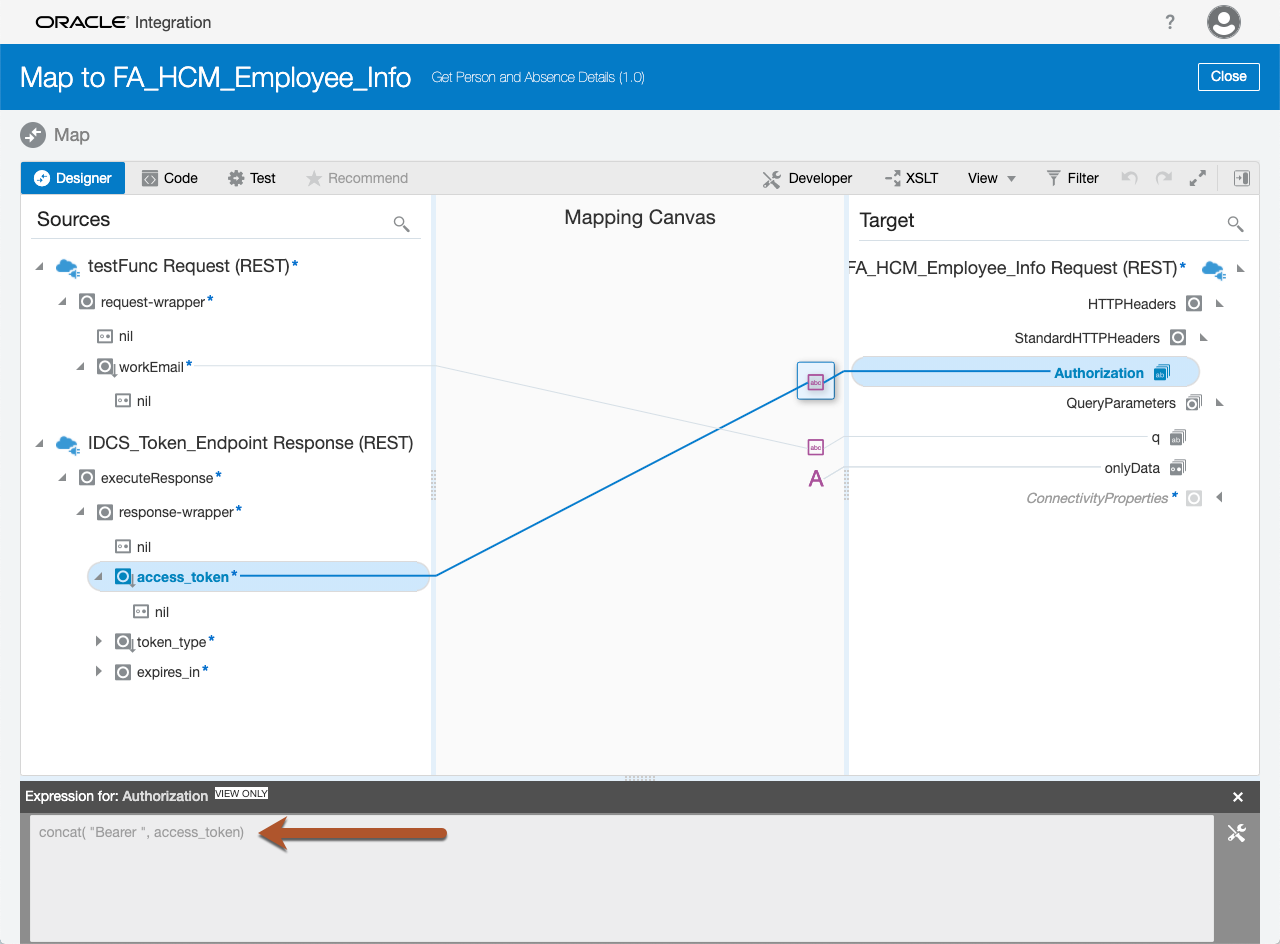Select the expires_in source element
This screenshot has width=1280, height=944.
point(168,672)
